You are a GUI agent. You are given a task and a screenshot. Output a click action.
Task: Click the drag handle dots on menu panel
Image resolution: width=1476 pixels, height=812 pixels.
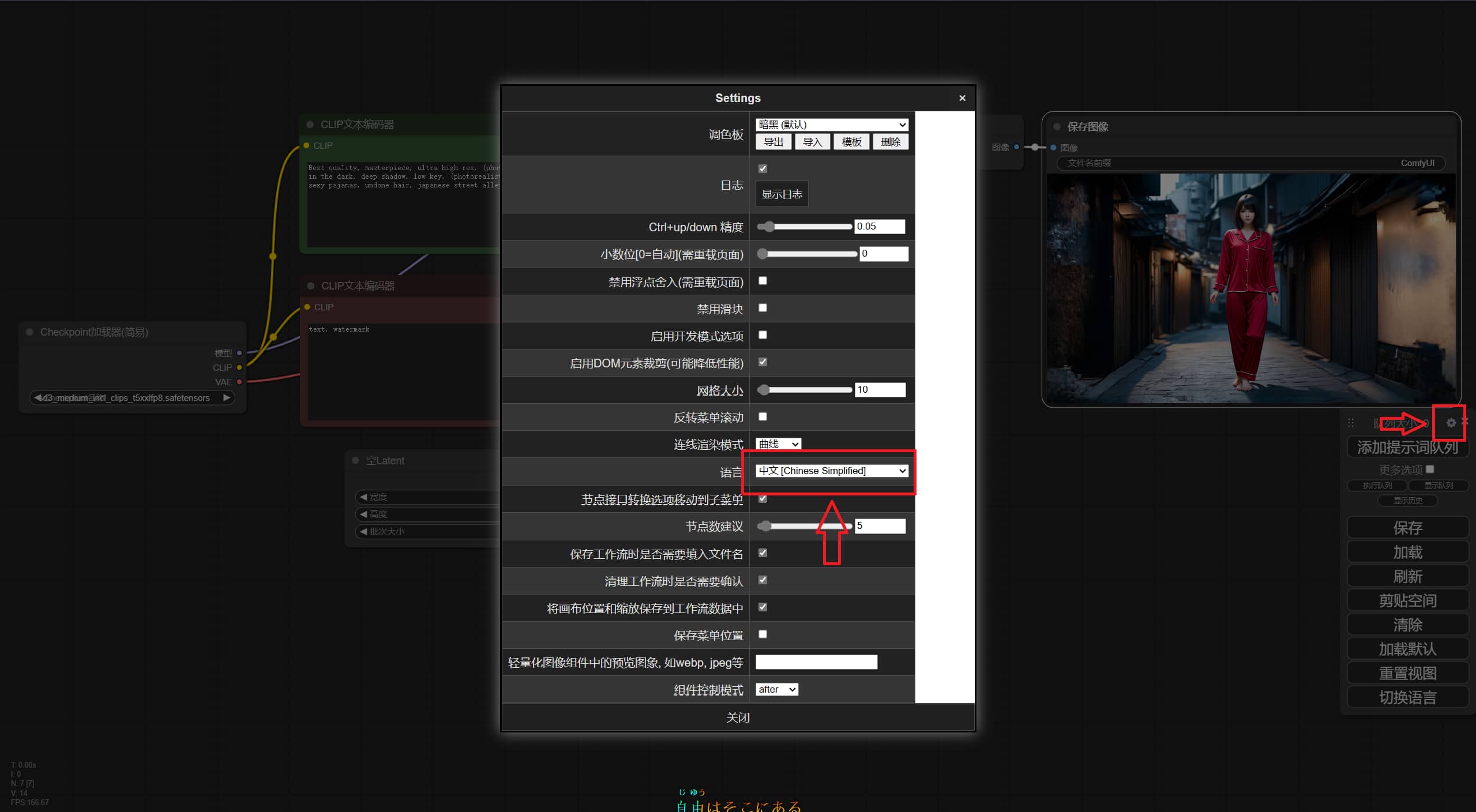[1351, 423]
